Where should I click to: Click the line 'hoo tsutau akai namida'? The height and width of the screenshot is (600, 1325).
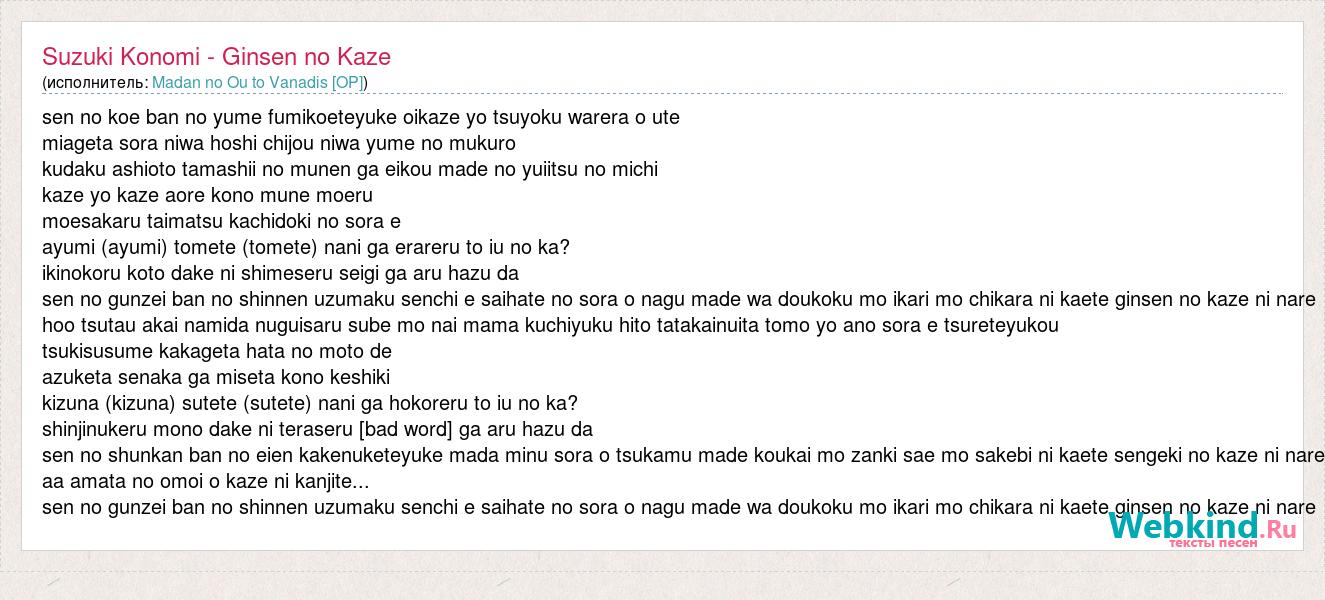(550, 325)
